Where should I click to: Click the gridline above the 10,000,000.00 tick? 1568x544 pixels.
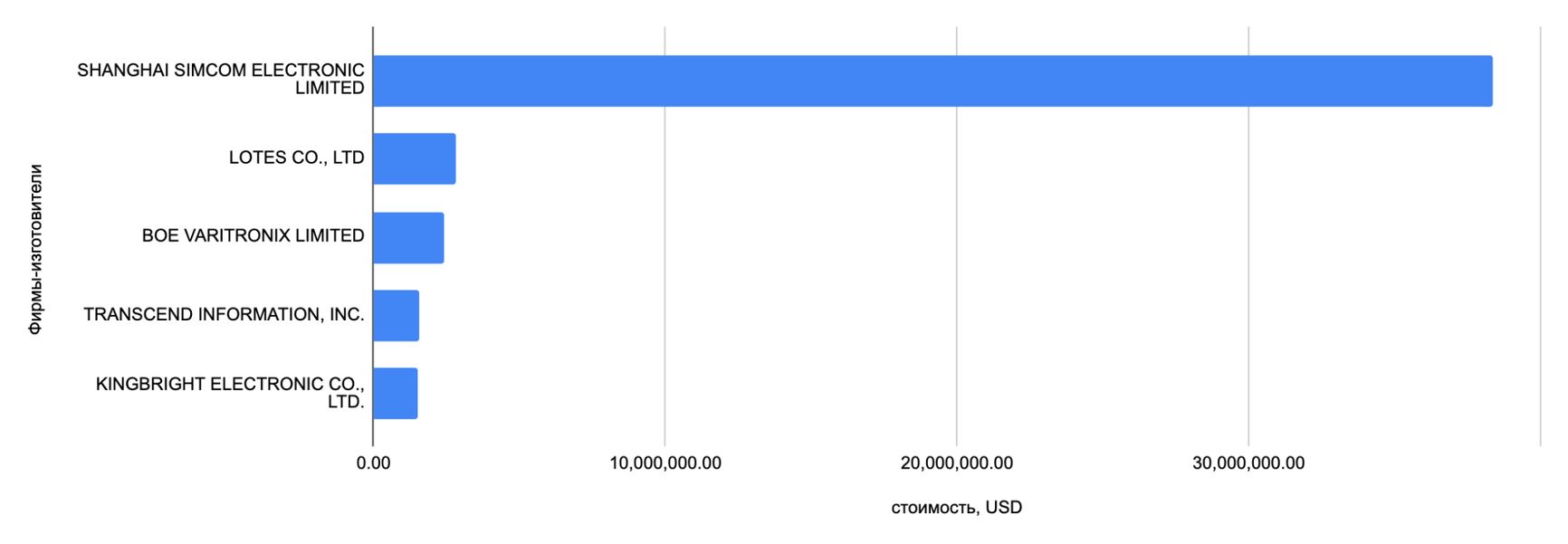point(665,272)
